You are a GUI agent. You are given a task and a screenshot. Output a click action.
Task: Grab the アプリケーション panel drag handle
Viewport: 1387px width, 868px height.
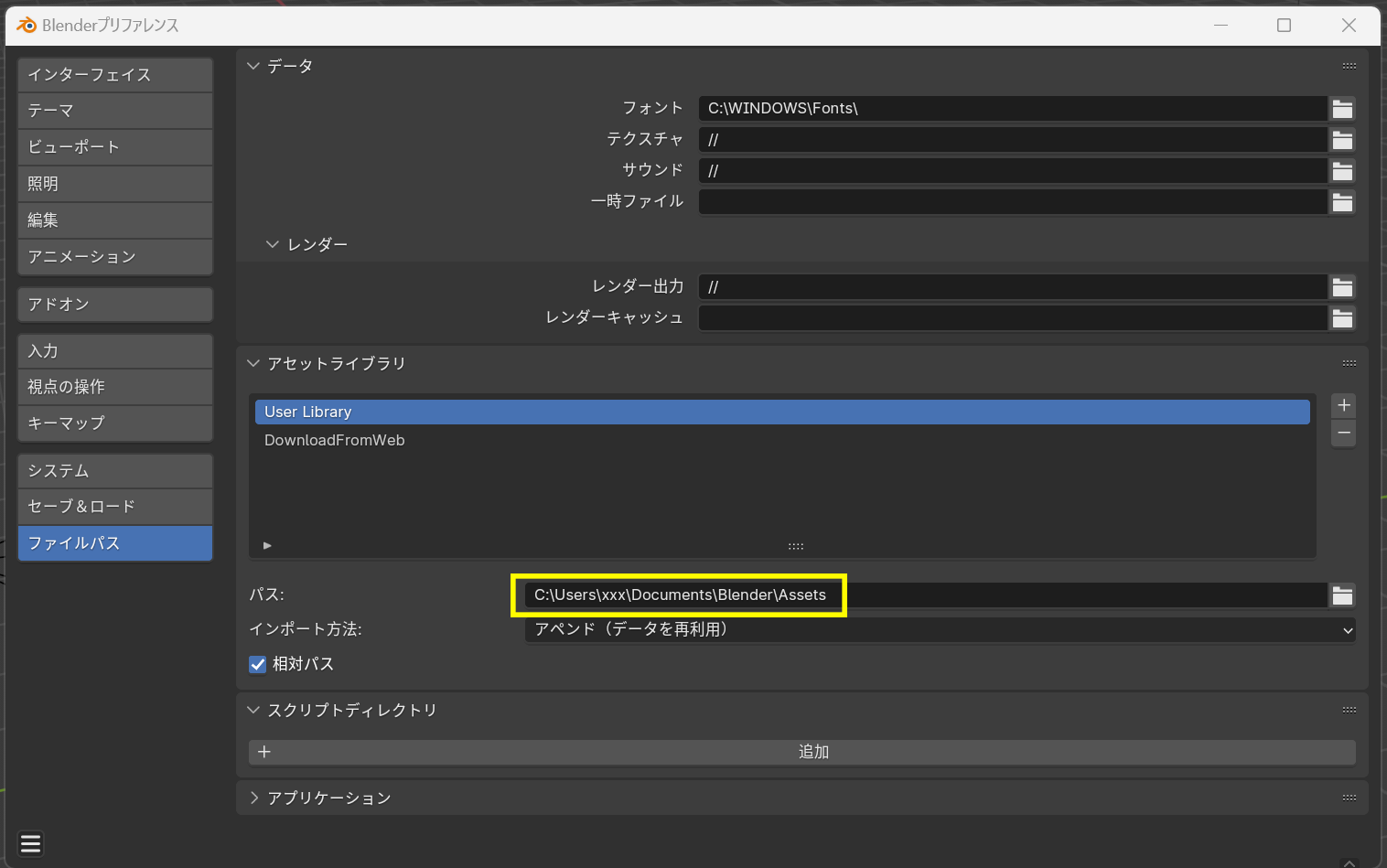pos(1349,798)
